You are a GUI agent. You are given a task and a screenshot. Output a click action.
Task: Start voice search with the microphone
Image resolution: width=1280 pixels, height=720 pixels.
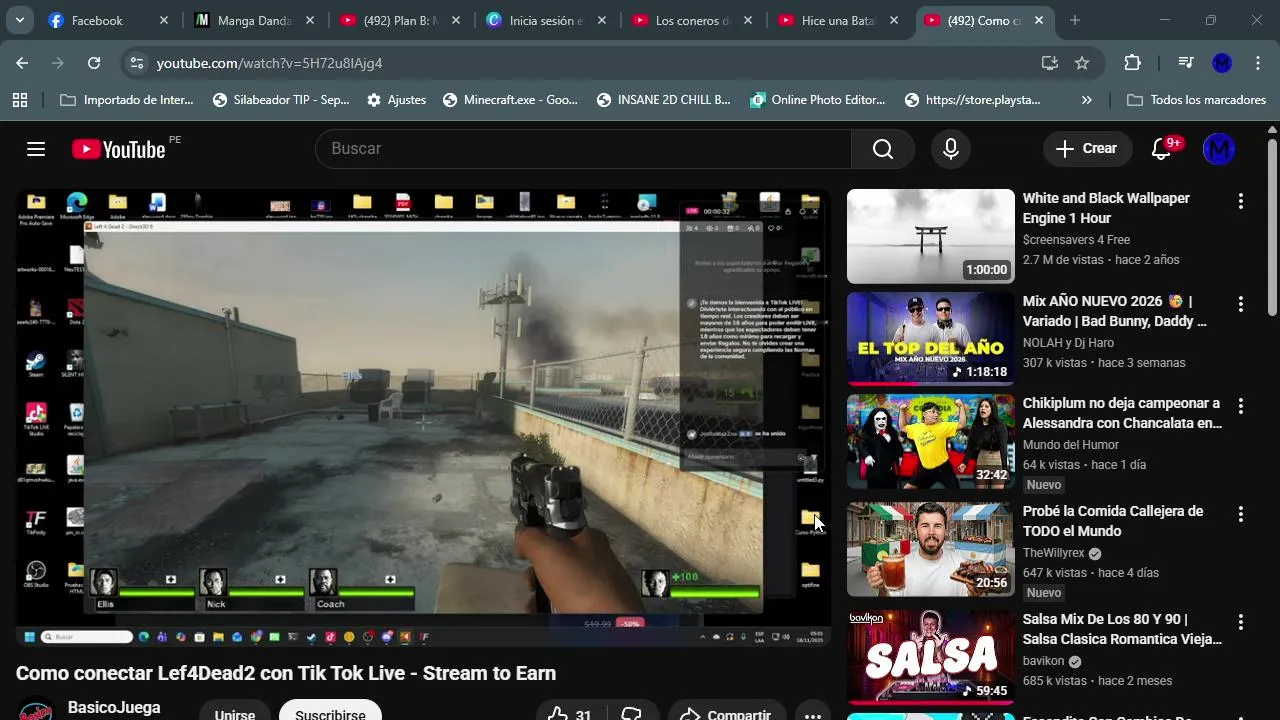coord(951,149)
